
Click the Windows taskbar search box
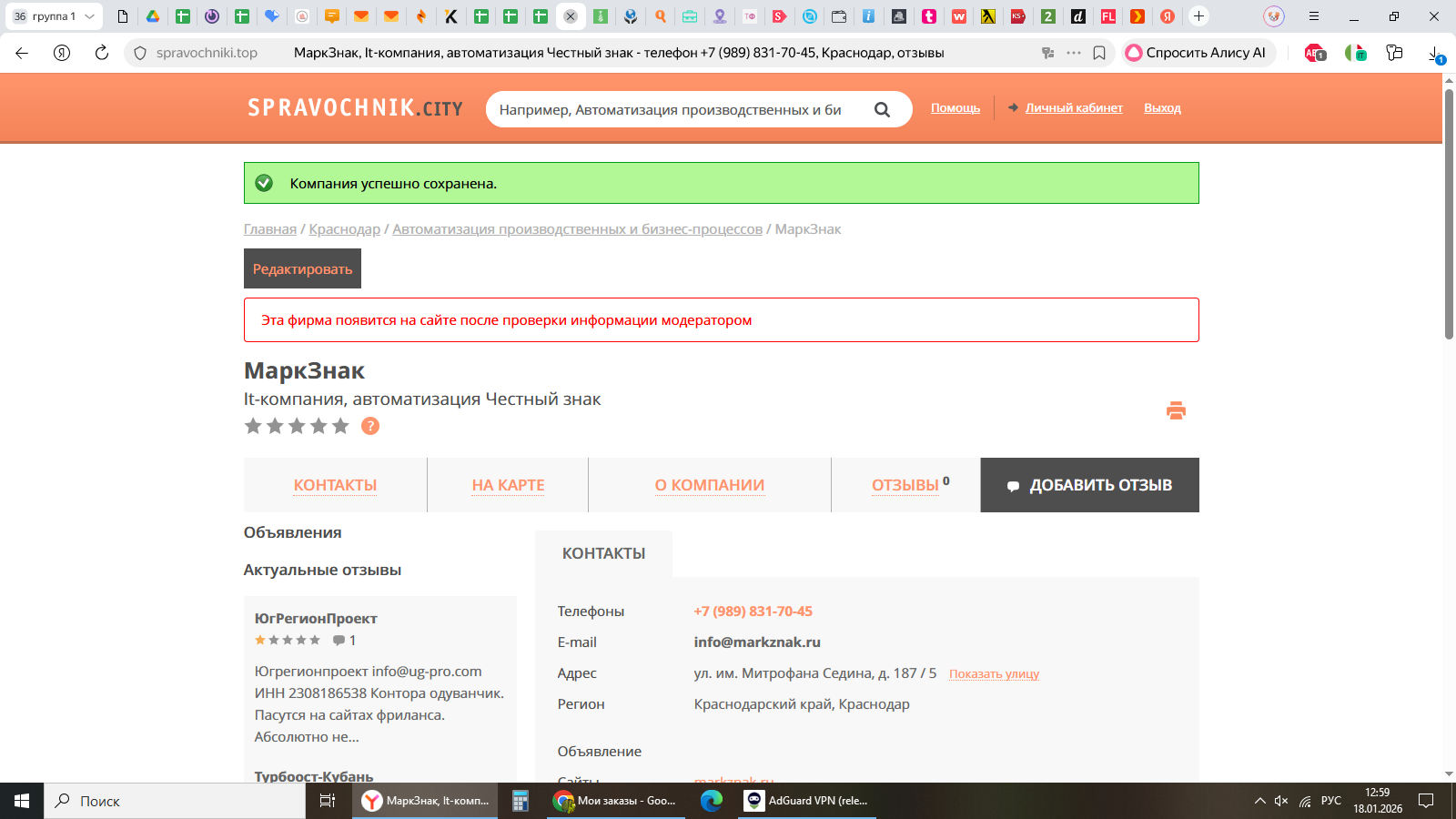pyautogui.click(x=175, y=801)
